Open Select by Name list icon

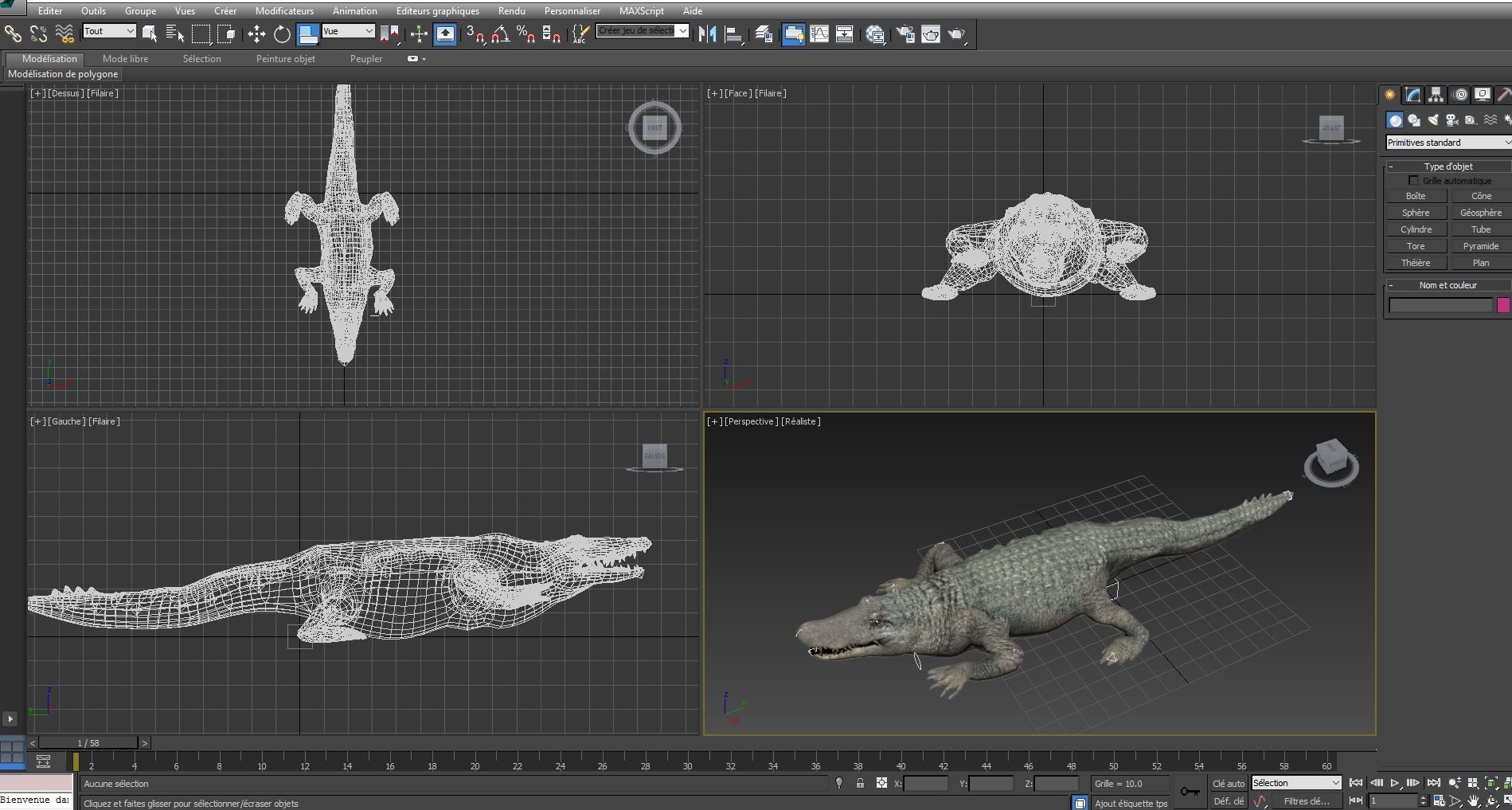(x=175, y=33)
